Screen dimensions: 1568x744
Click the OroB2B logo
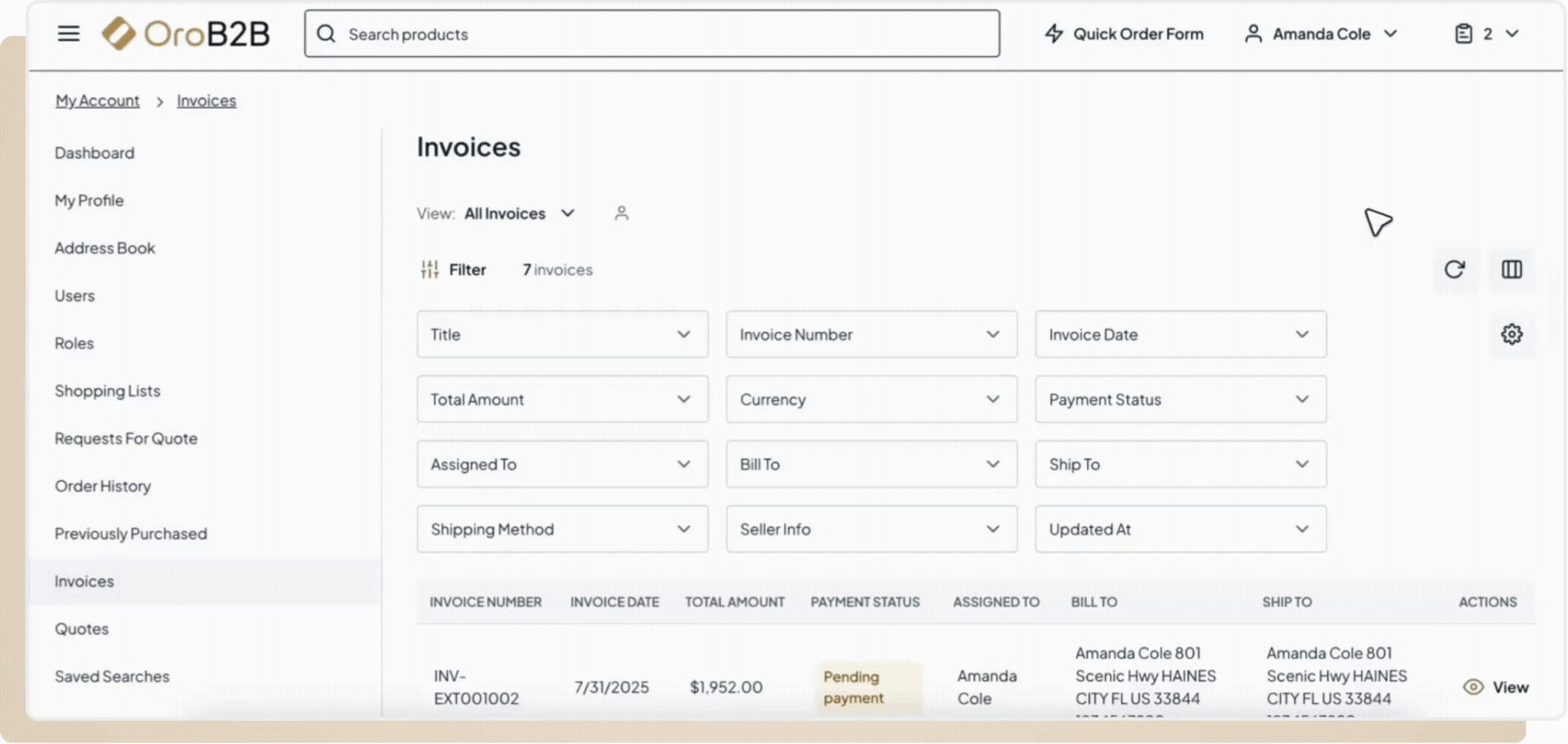click(186, 34)
